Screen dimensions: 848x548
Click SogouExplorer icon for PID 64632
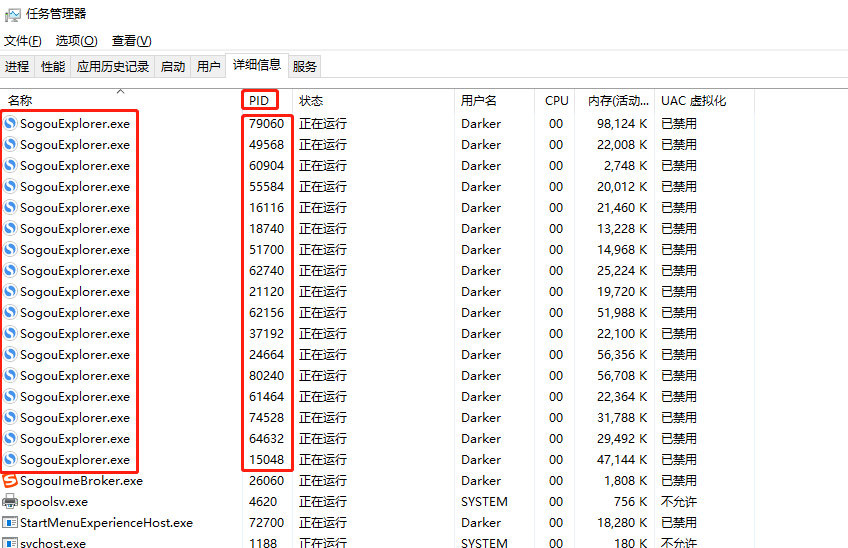tap(10, 438)
